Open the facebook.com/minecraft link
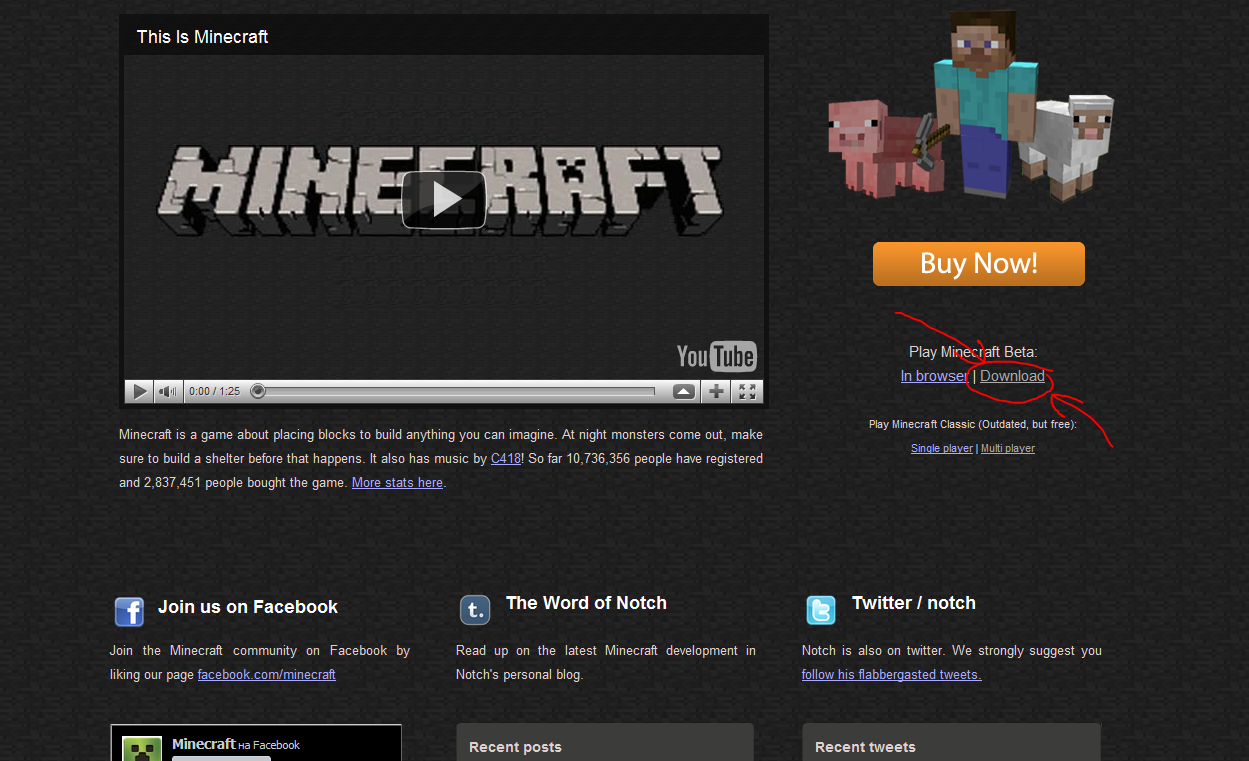Image resolution: width=1249 pixels, height=761 pixels. (x=266, y=675)
